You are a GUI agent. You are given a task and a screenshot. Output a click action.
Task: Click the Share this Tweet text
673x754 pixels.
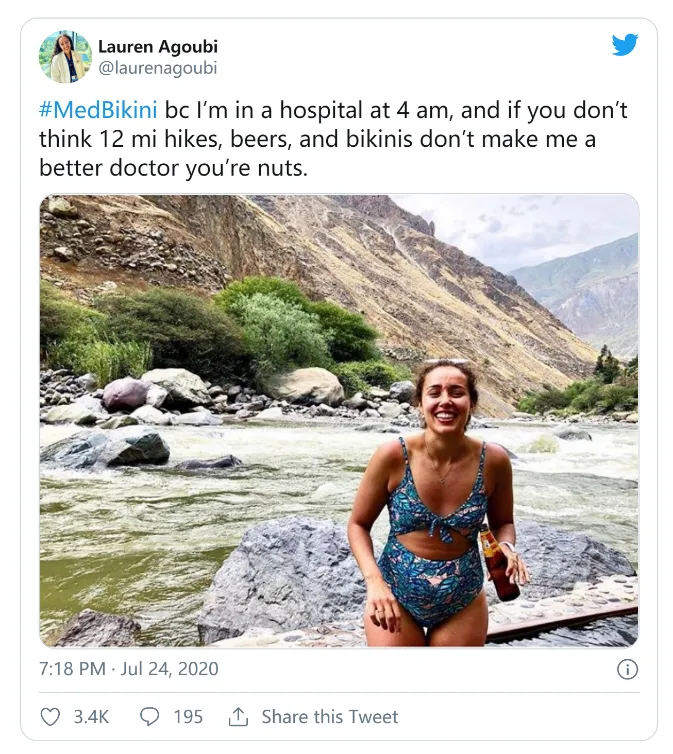329,717
